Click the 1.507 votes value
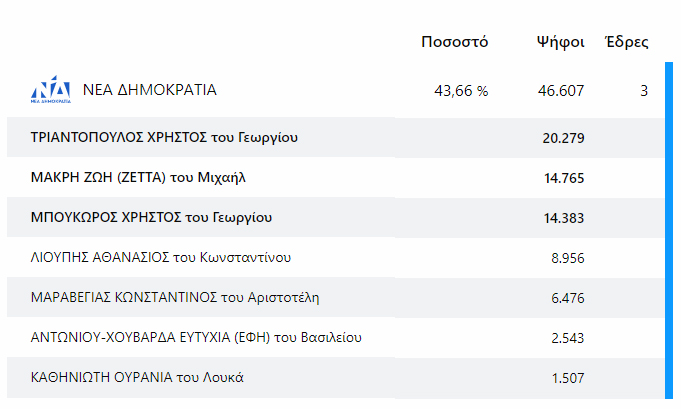This screenshot has width=681, height=409. point(567,378)
